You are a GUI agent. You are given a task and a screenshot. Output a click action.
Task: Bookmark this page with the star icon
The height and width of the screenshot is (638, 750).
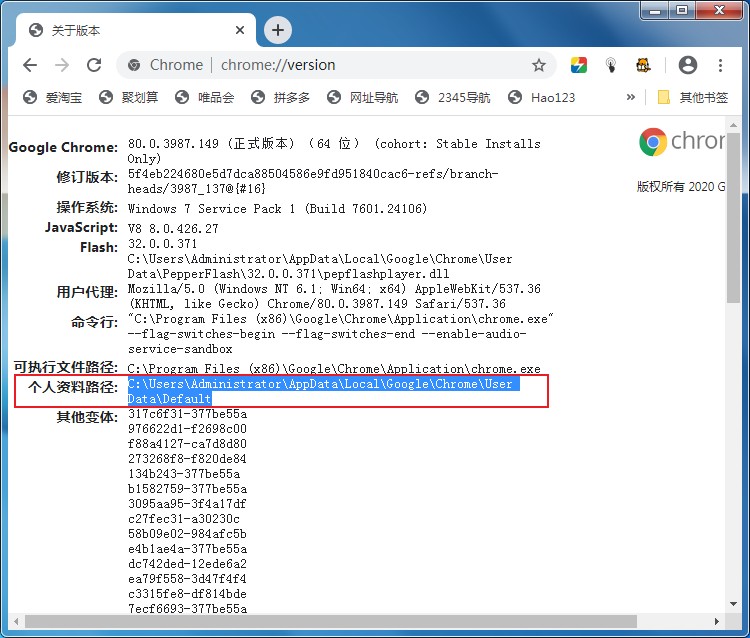(539, 65)
